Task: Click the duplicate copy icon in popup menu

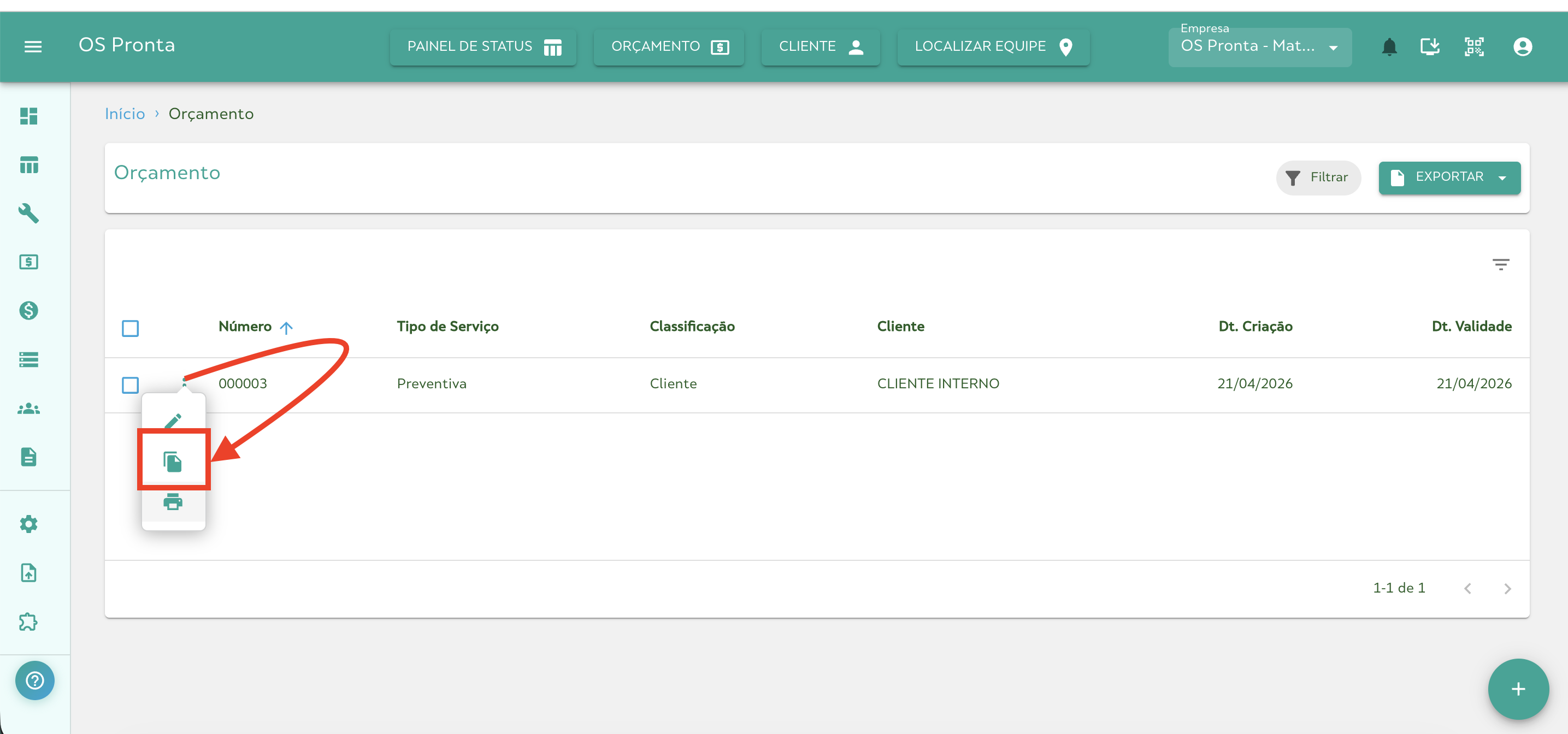Action: click(x=173, y=461)
